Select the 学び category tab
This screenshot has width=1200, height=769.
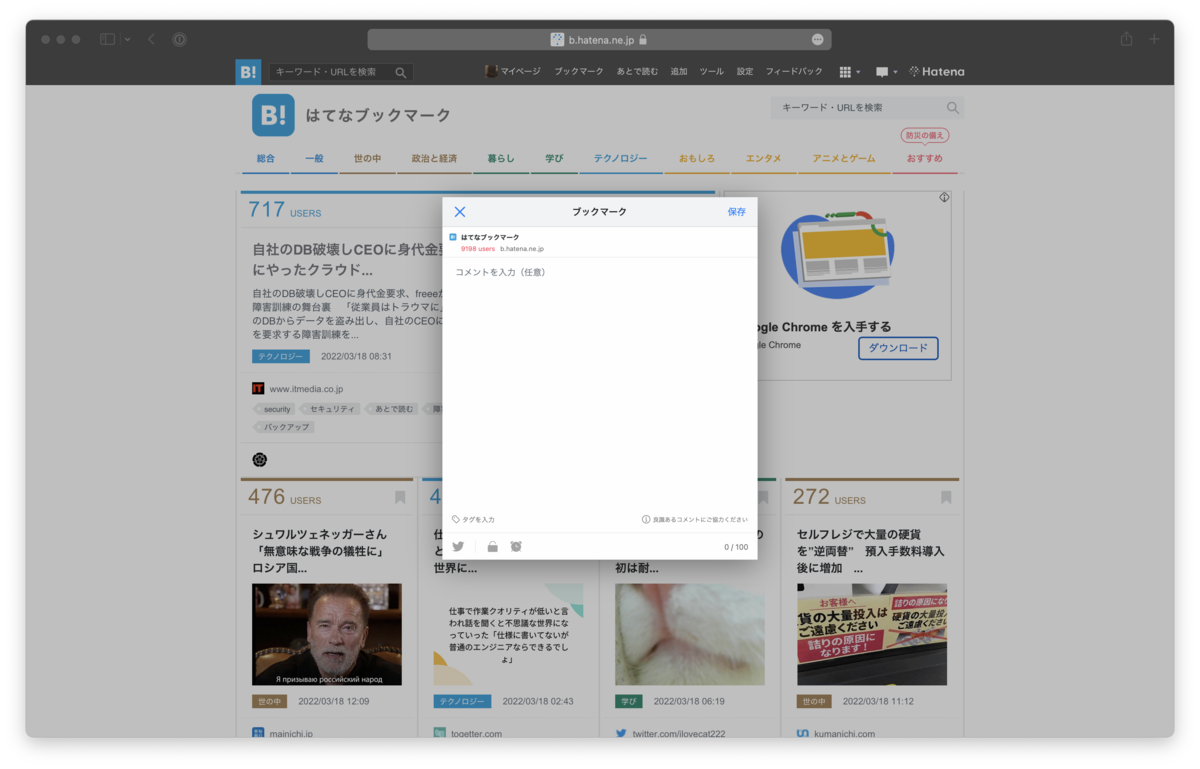point(554,159)
